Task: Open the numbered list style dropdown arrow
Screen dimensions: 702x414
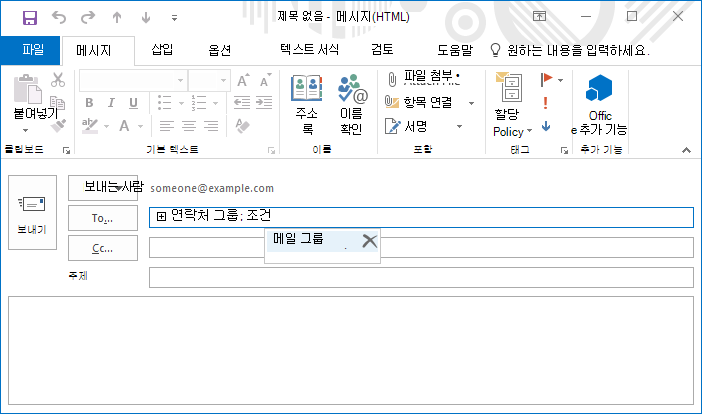Action: [215, 103]
